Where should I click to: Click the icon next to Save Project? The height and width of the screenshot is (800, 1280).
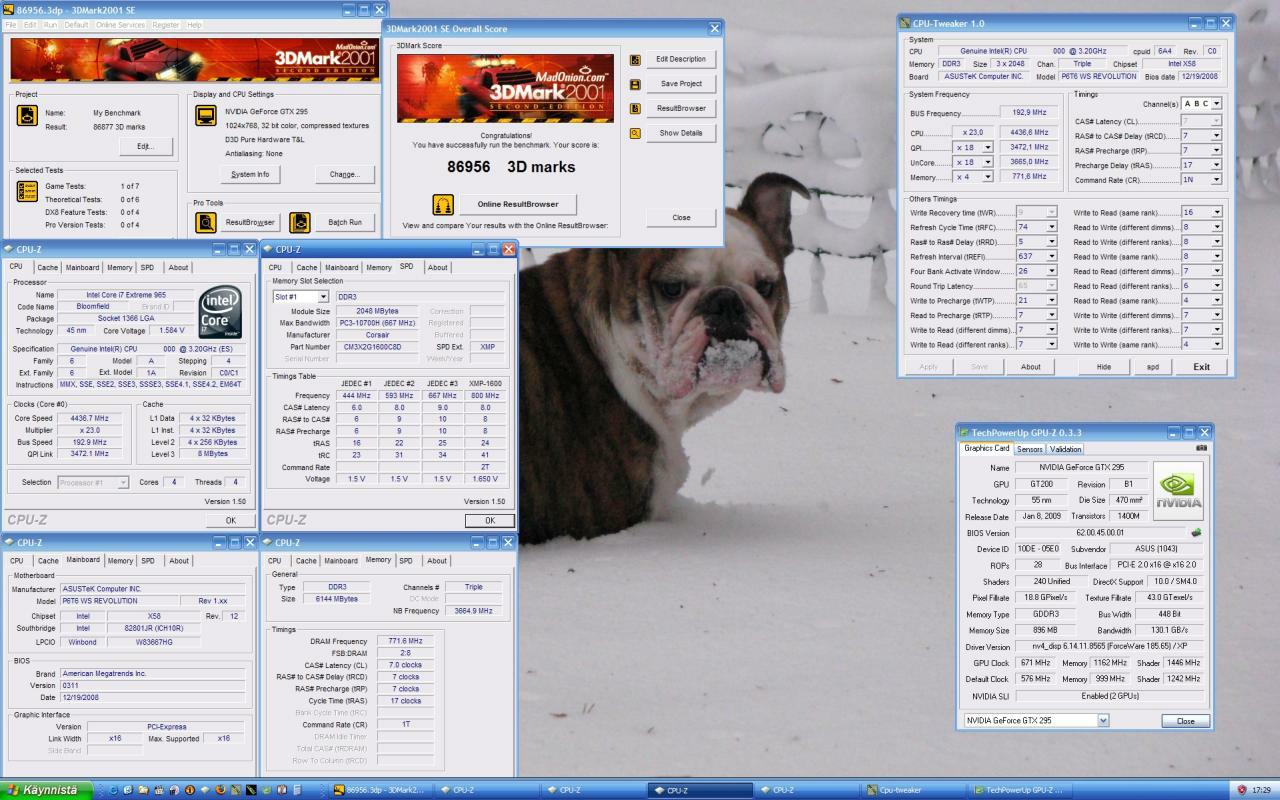[x=635, y=84]
